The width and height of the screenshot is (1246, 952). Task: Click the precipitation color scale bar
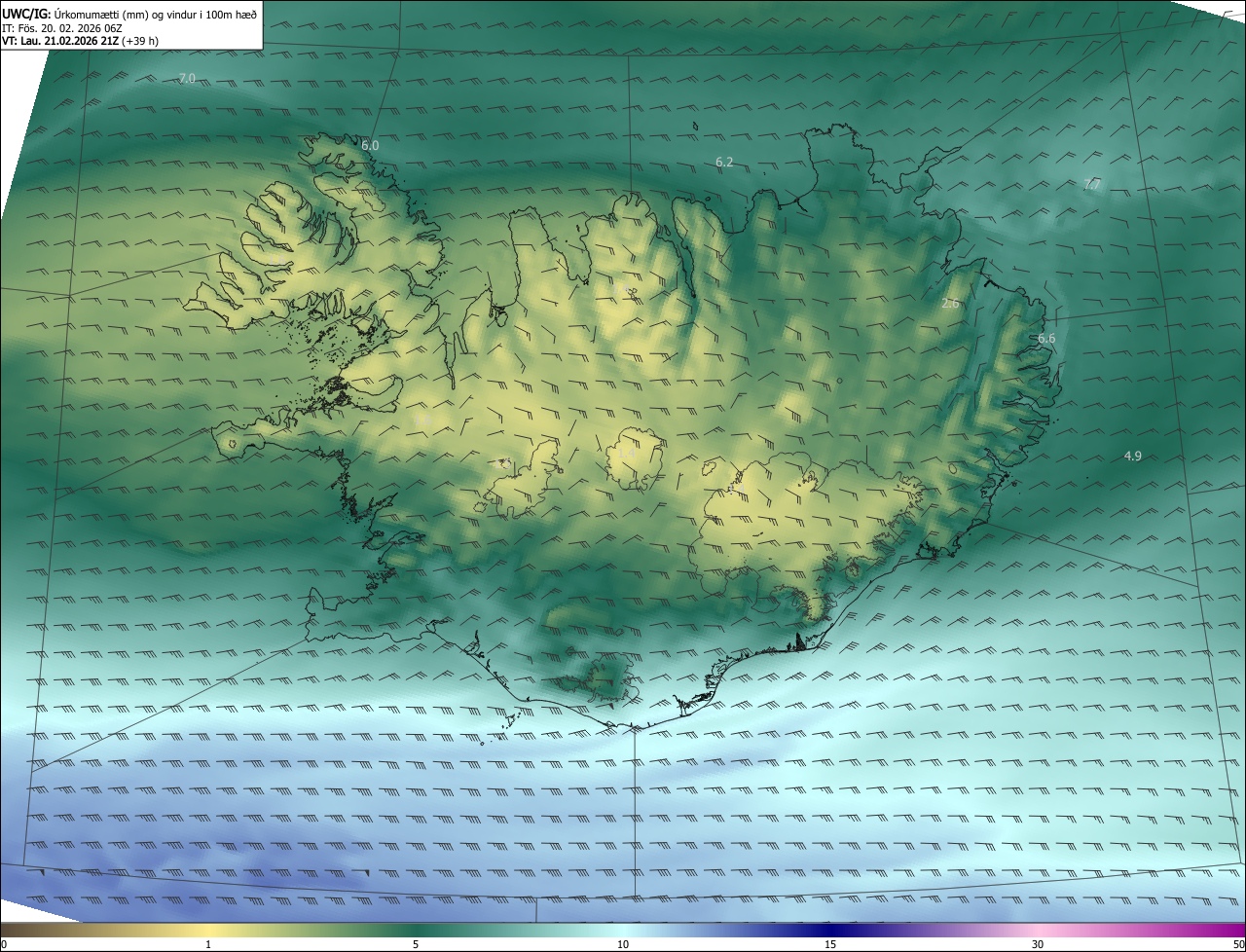point(623,931)
